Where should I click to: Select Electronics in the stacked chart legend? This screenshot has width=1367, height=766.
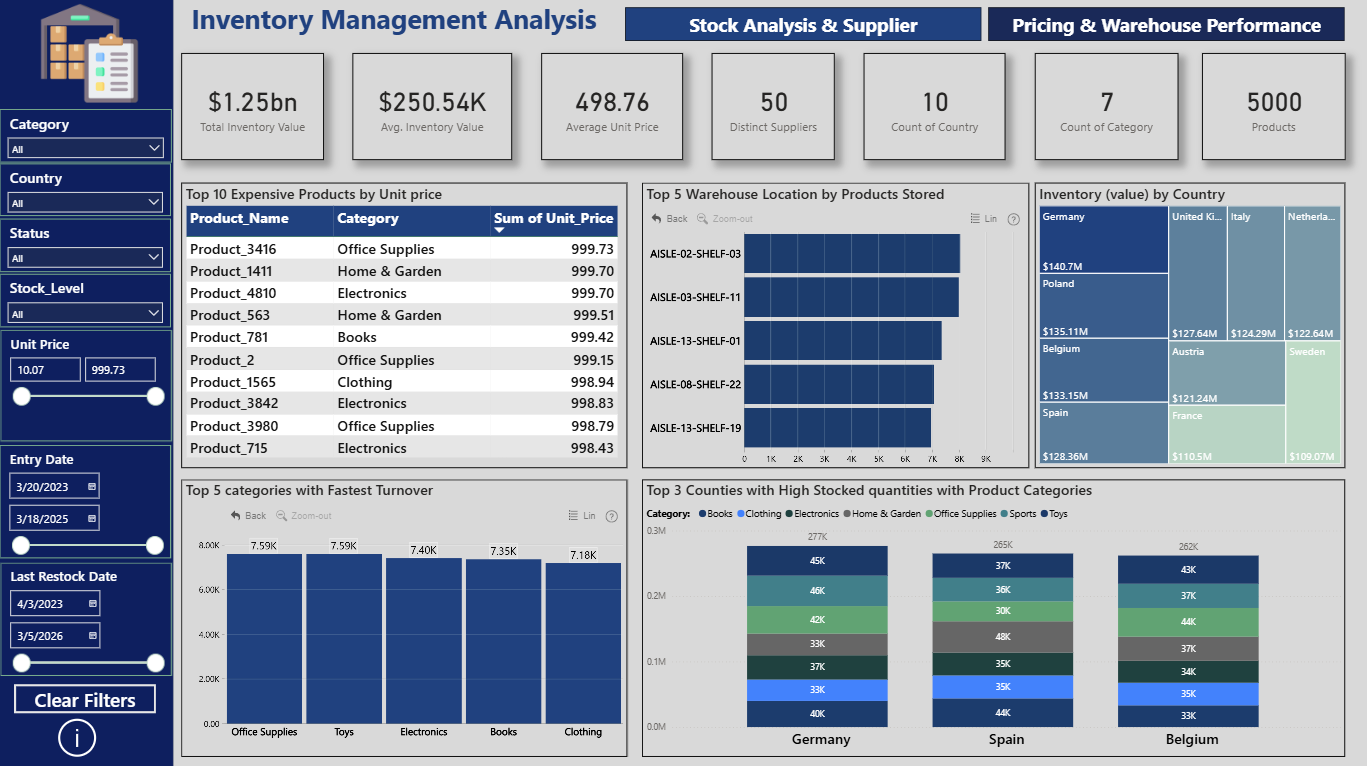point(814,514)
